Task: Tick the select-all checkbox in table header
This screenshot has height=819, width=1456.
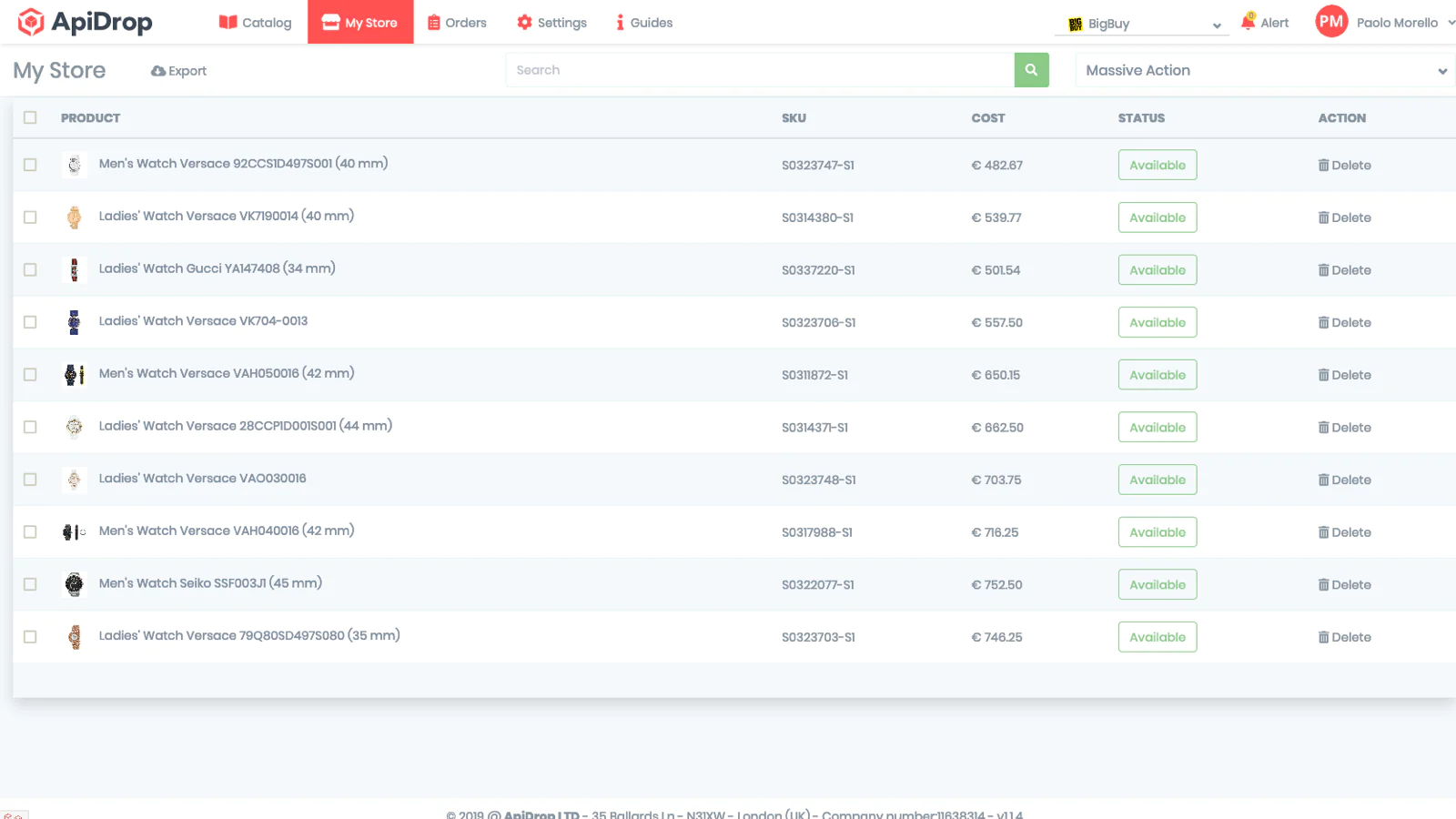Action: (30, 117)
